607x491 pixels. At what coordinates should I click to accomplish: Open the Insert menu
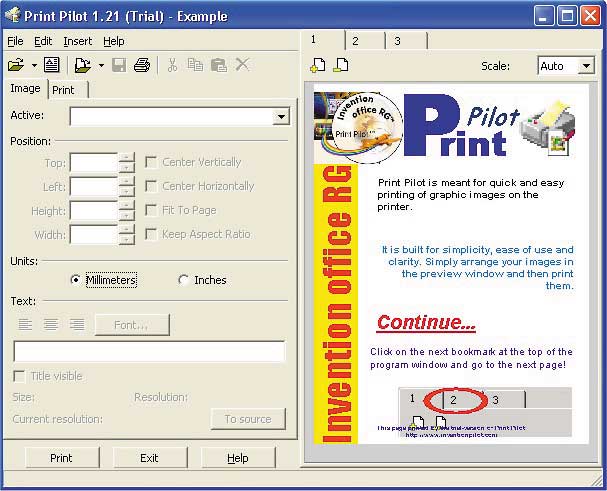pos(78,41)
